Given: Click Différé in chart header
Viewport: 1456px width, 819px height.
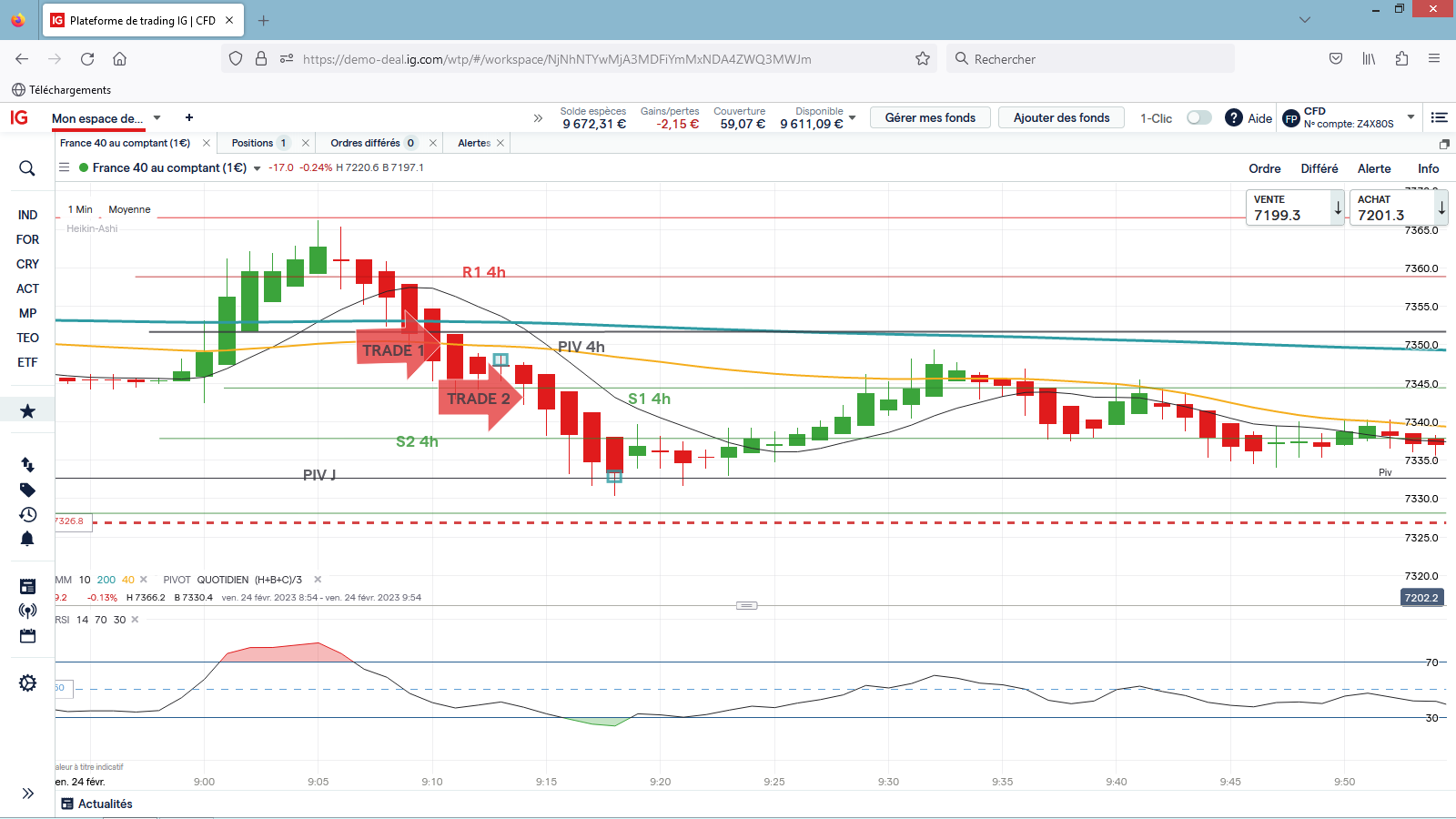Looking at the screenshot, I should tap(1319, 168).
